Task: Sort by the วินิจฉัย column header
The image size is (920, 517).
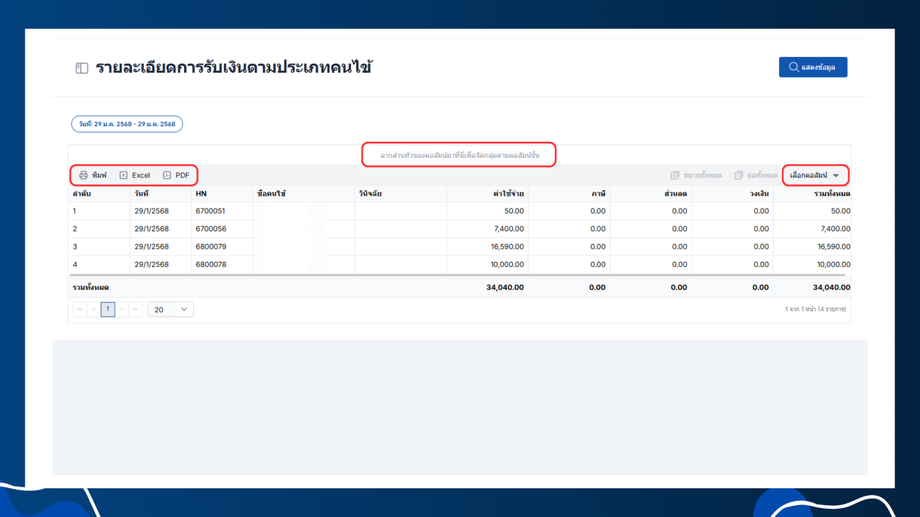Action: (x=370, y=193)
